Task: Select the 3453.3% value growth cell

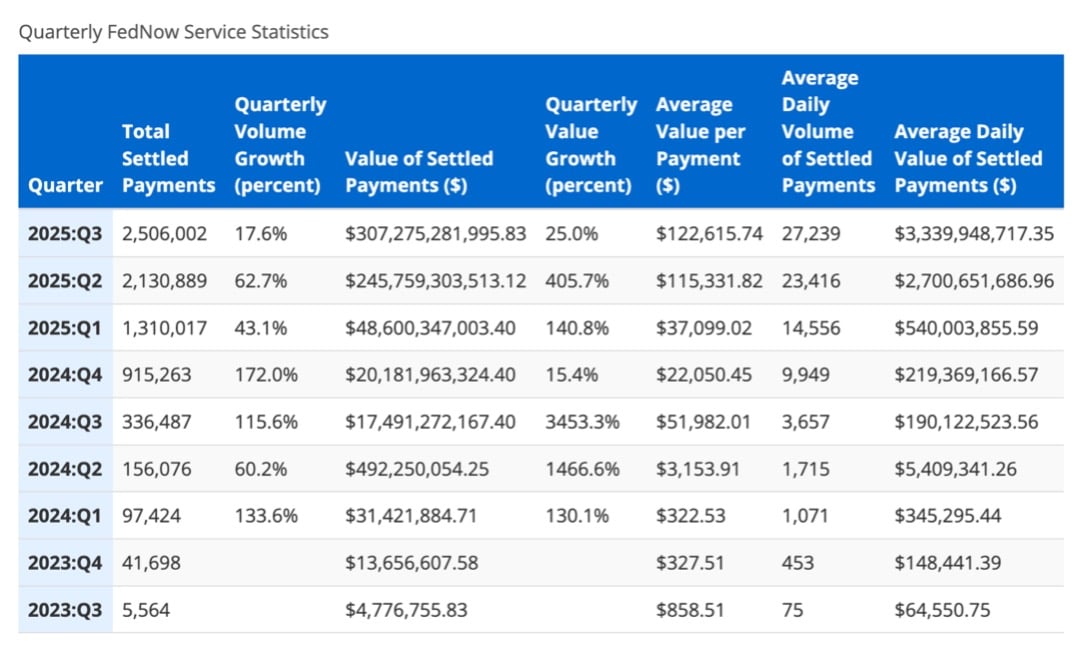Action: click(582, 422)
